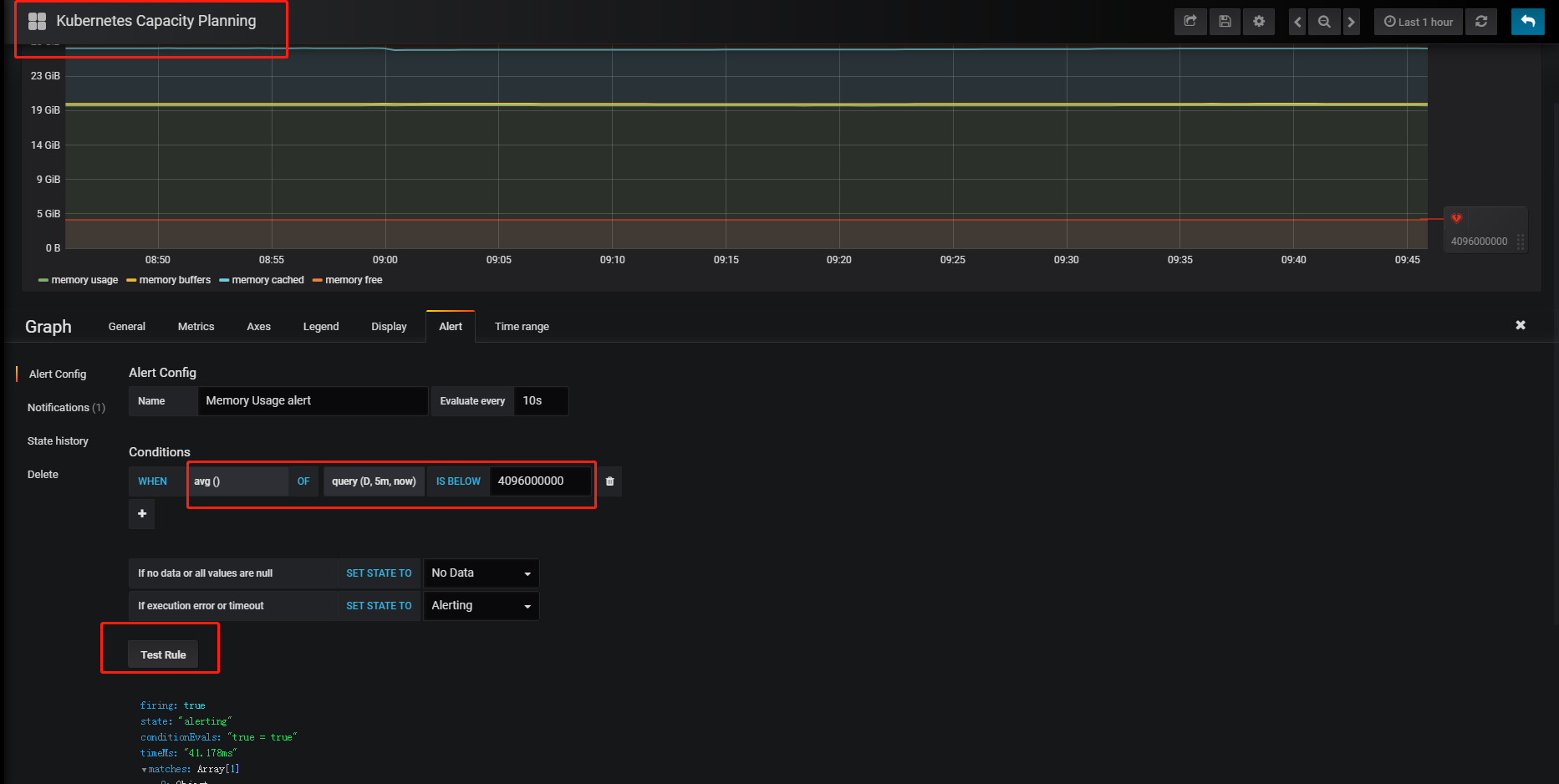Choose Delete in alert sidebar

43,475
